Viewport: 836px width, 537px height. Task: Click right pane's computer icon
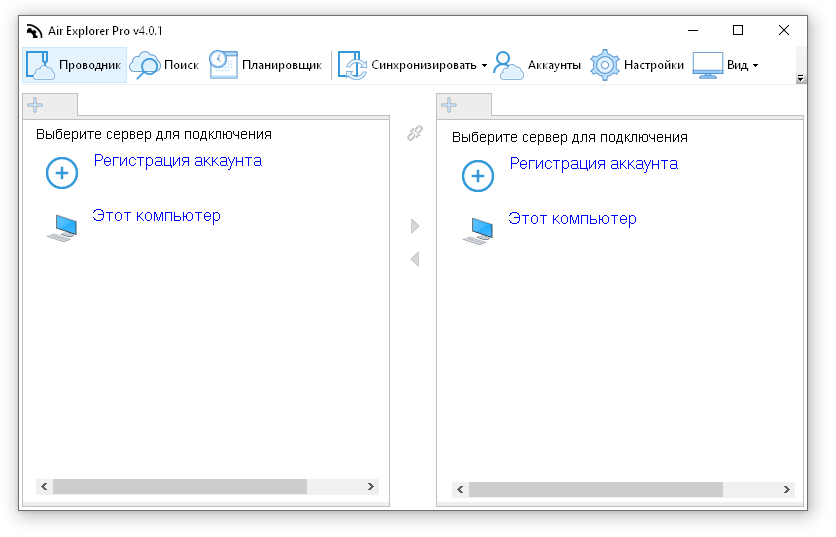click(478, 231)
